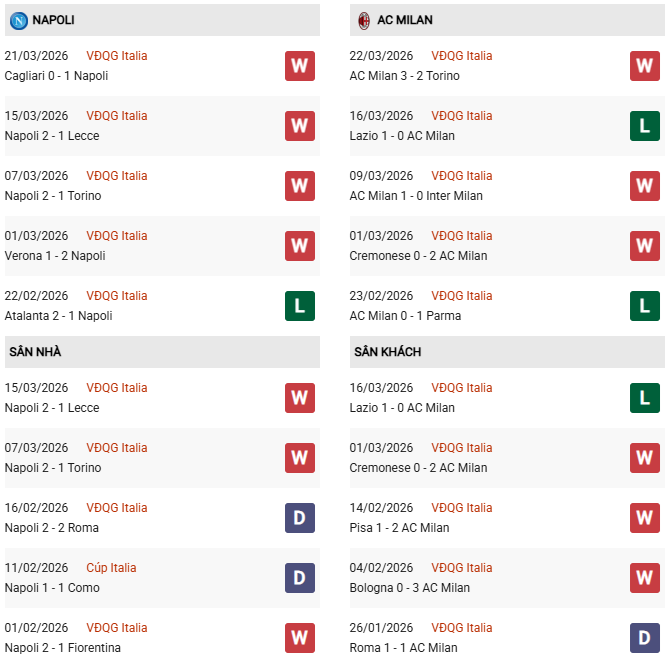Click L badge for AC Milan 0 - 1 Parma

645,306
